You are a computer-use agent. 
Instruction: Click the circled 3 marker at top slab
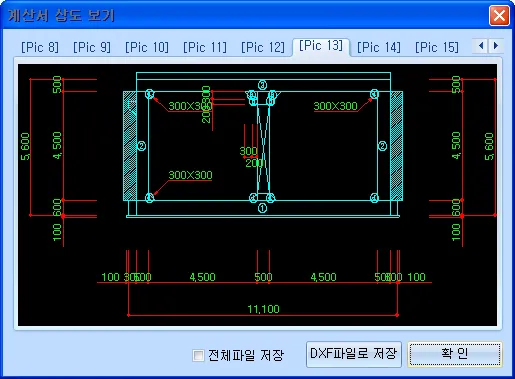262,85
